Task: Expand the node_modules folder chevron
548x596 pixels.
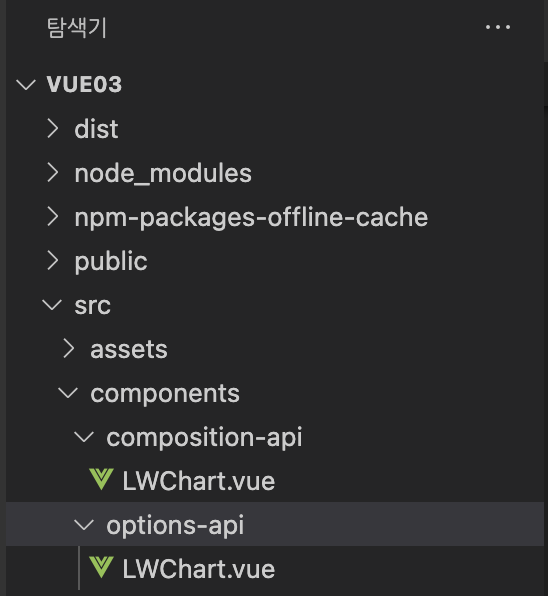Action: click(52, 173)
